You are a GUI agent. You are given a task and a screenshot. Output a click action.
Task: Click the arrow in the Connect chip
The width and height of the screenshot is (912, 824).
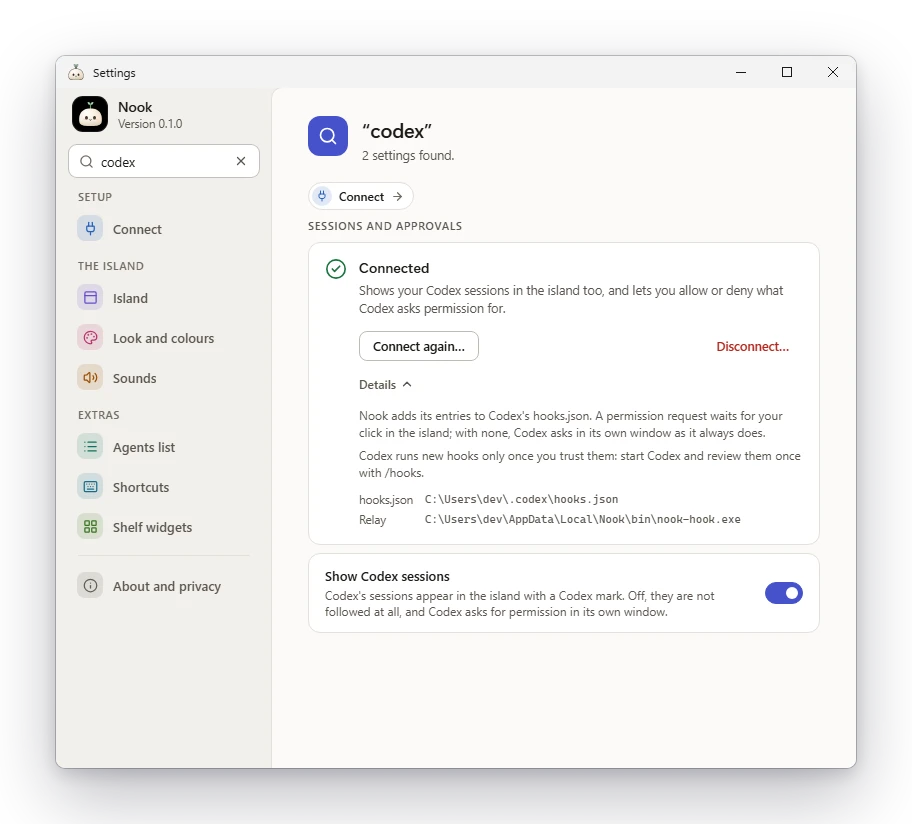coord(398,197)
